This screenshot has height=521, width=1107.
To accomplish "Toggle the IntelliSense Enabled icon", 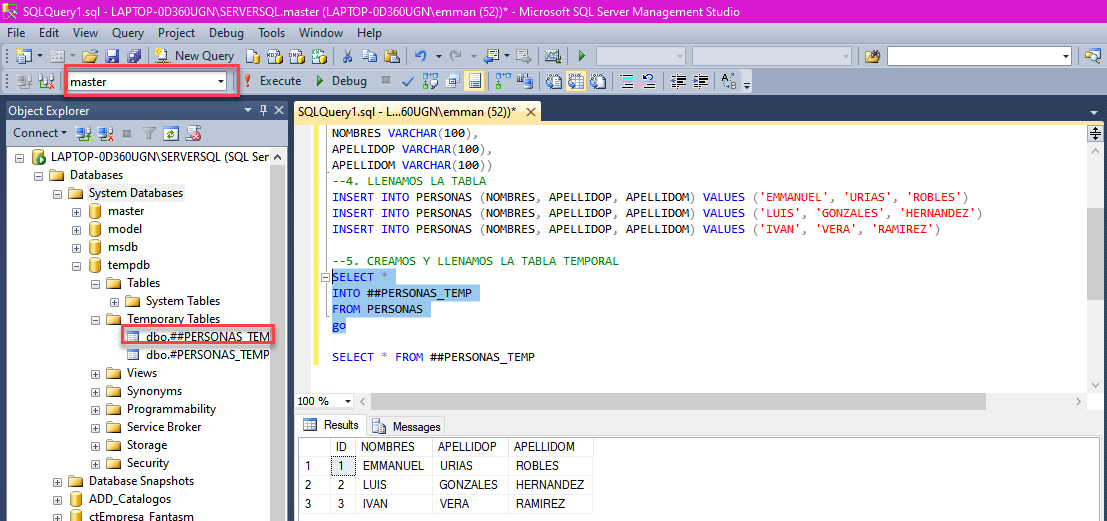I will (475, 81).
